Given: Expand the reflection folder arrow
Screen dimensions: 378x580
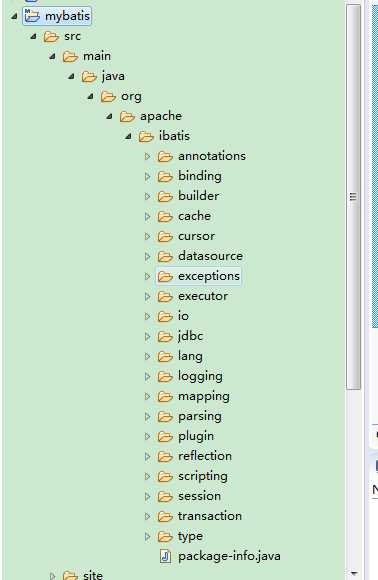Looking at the screenshot, I should coord(147,456).
